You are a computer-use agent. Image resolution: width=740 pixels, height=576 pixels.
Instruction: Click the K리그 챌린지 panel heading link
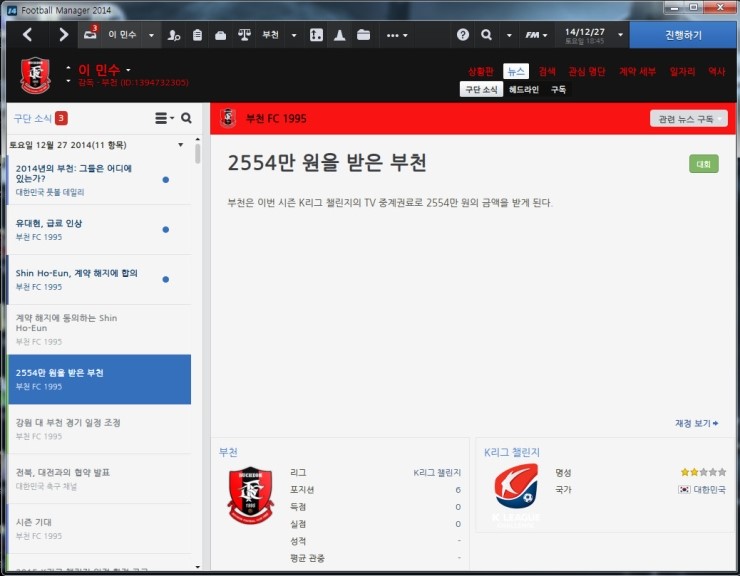[x=512, y=452]
